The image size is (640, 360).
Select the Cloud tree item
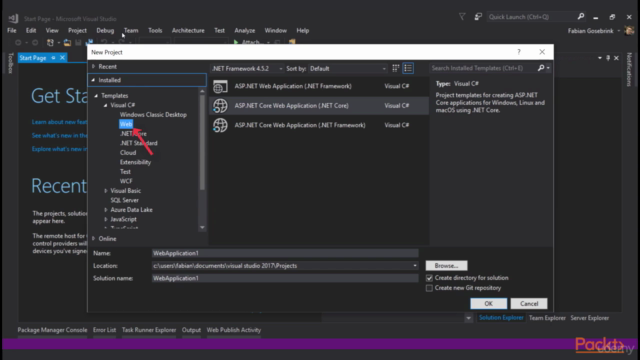click(128, 153)
